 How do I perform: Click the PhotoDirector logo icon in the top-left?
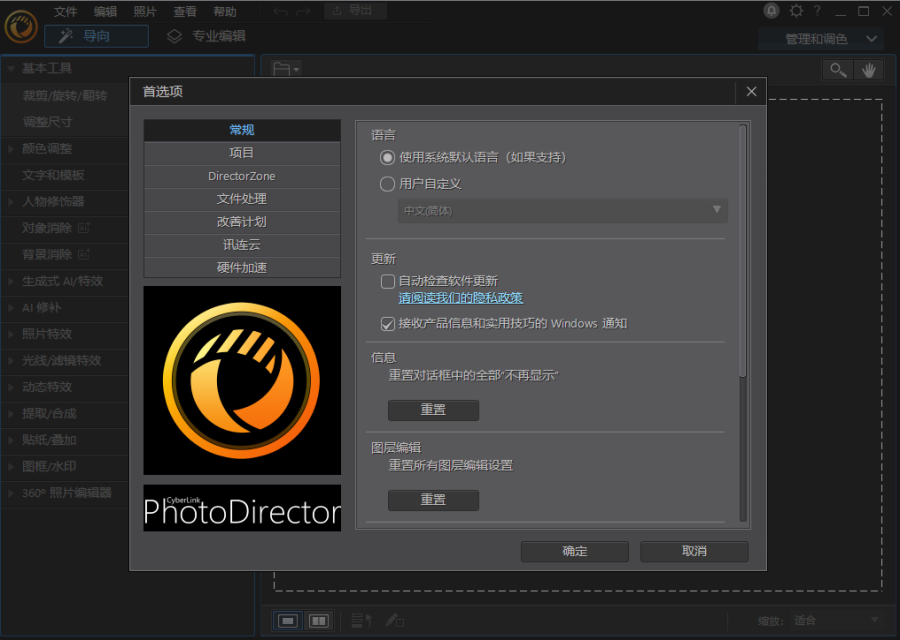pos(21,26)
